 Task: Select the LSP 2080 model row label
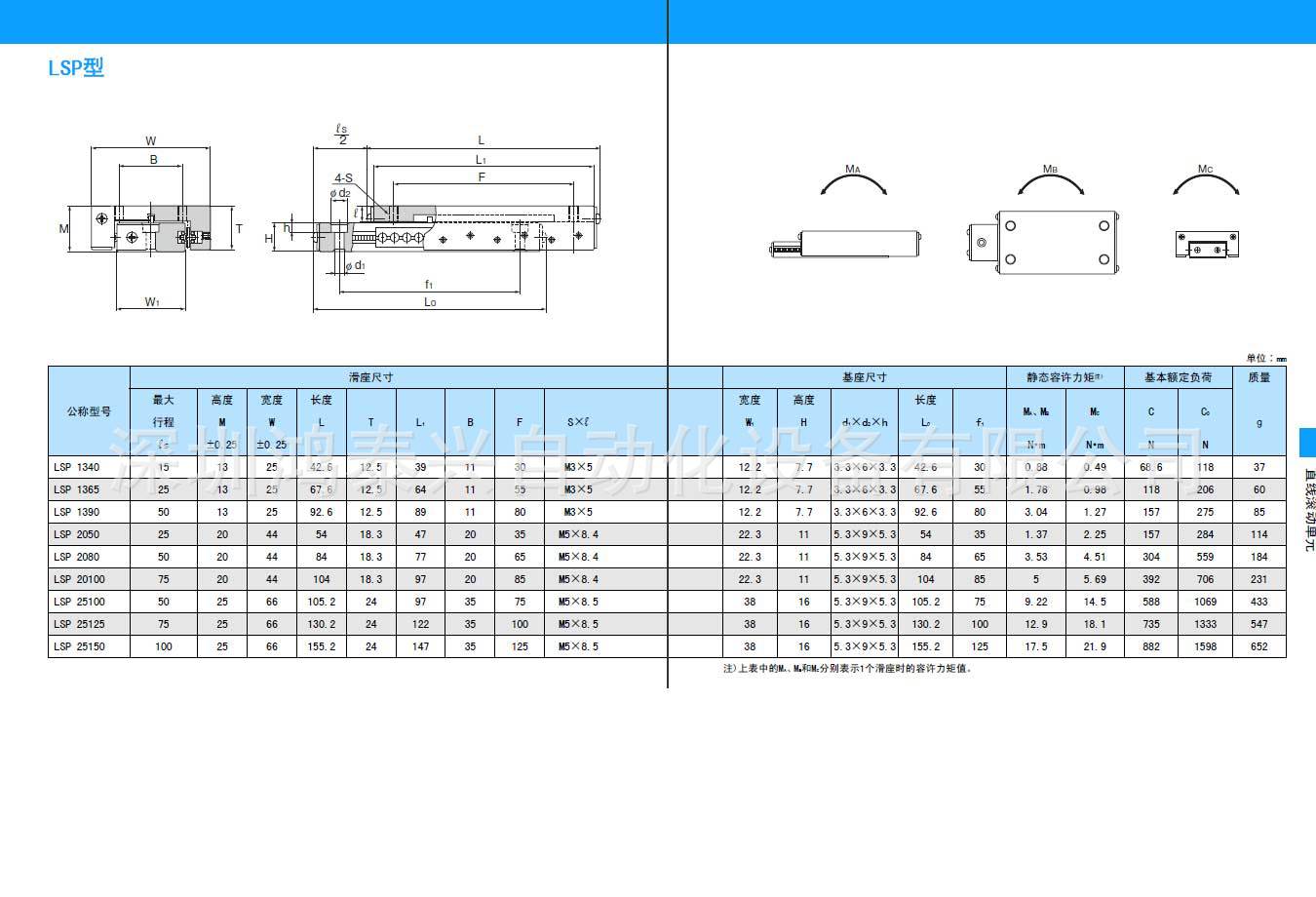(77, 557)
